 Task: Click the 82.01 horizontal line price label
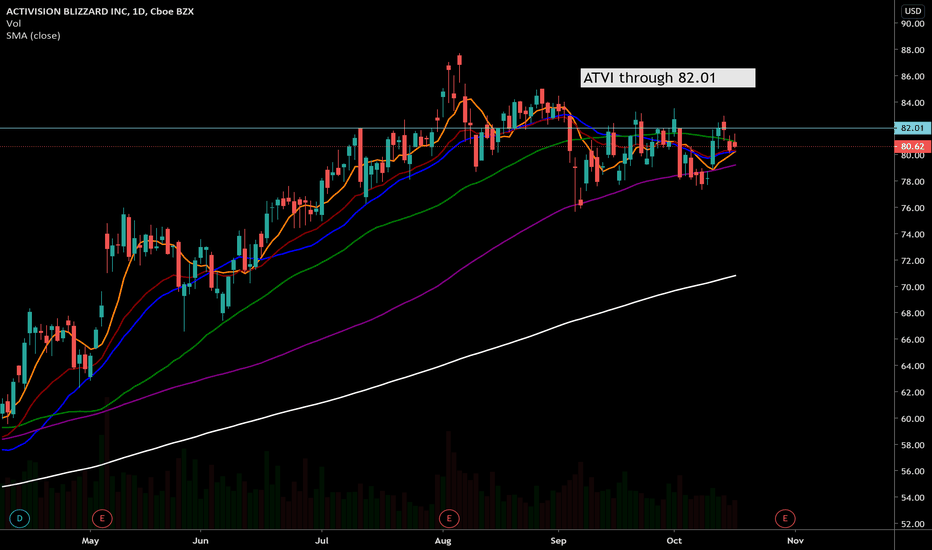pos(912,128)
